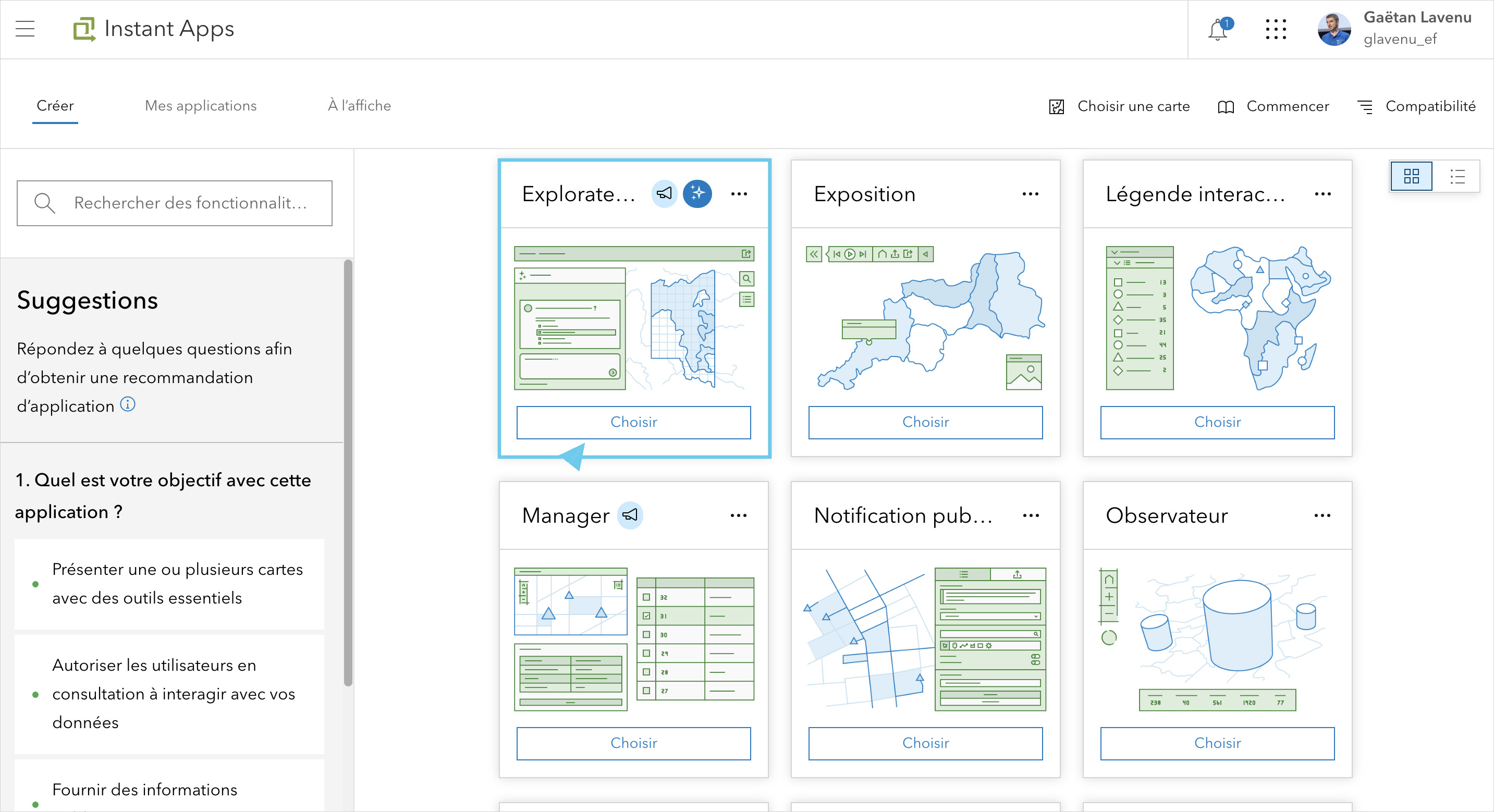Switch to À l'affiche tab
The height and width of the screenshot is (812, 1494).
point(359,106)
